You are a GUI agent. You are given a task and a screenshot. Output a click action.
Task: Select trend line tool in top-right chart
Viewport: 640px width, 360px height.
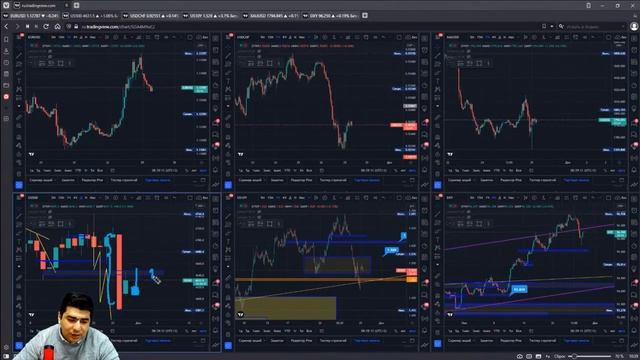pyautogui.click(x=438, y=55)
